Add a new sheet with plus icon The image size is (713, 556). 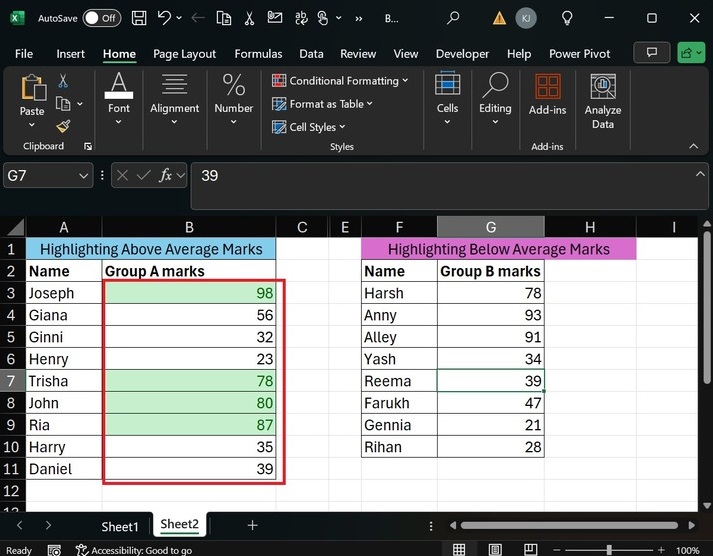[252, 525]
